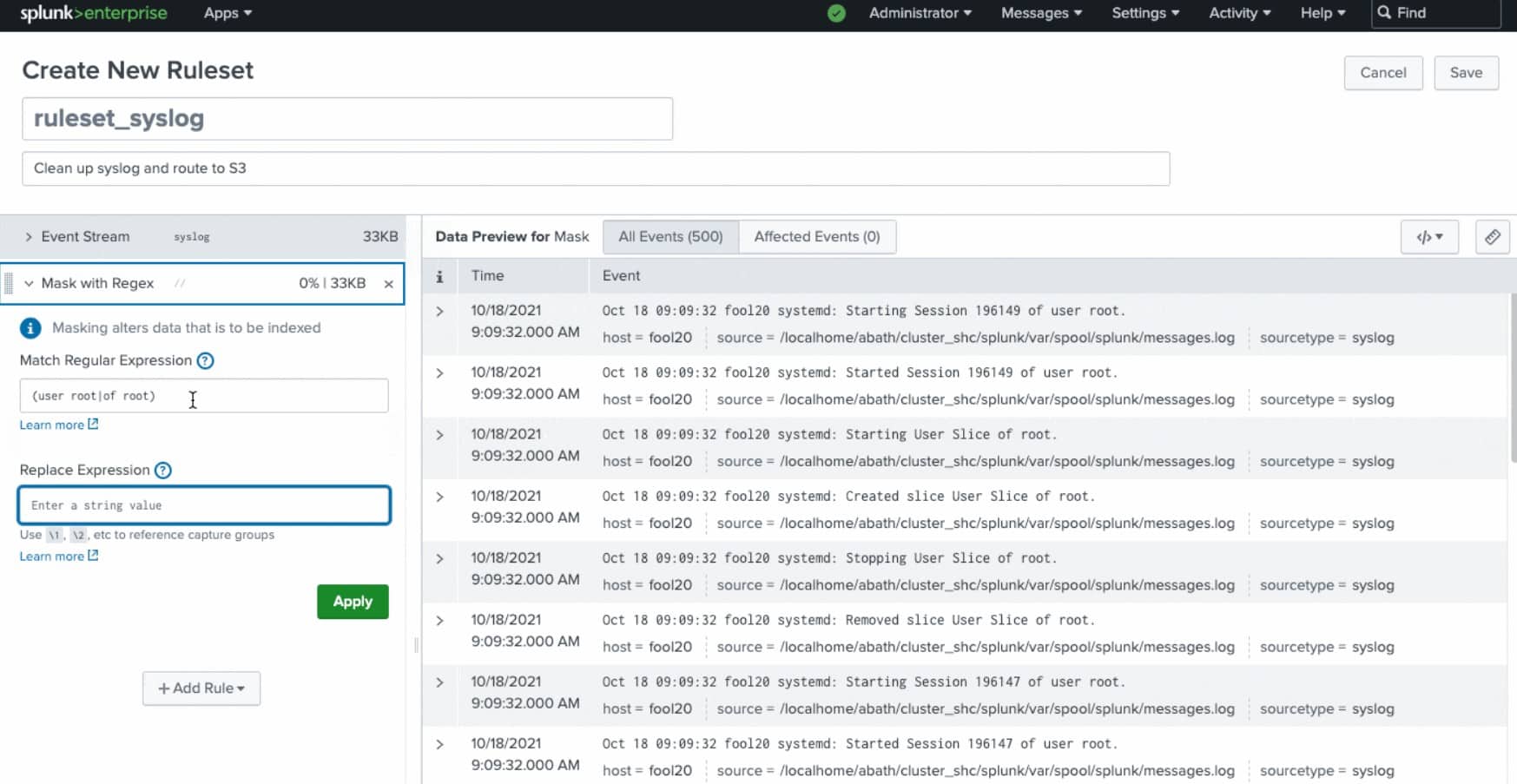Click the drag handle on Mask with Regex
Image resolution: width=1517 pixels, height=784 pixels.
9,284
